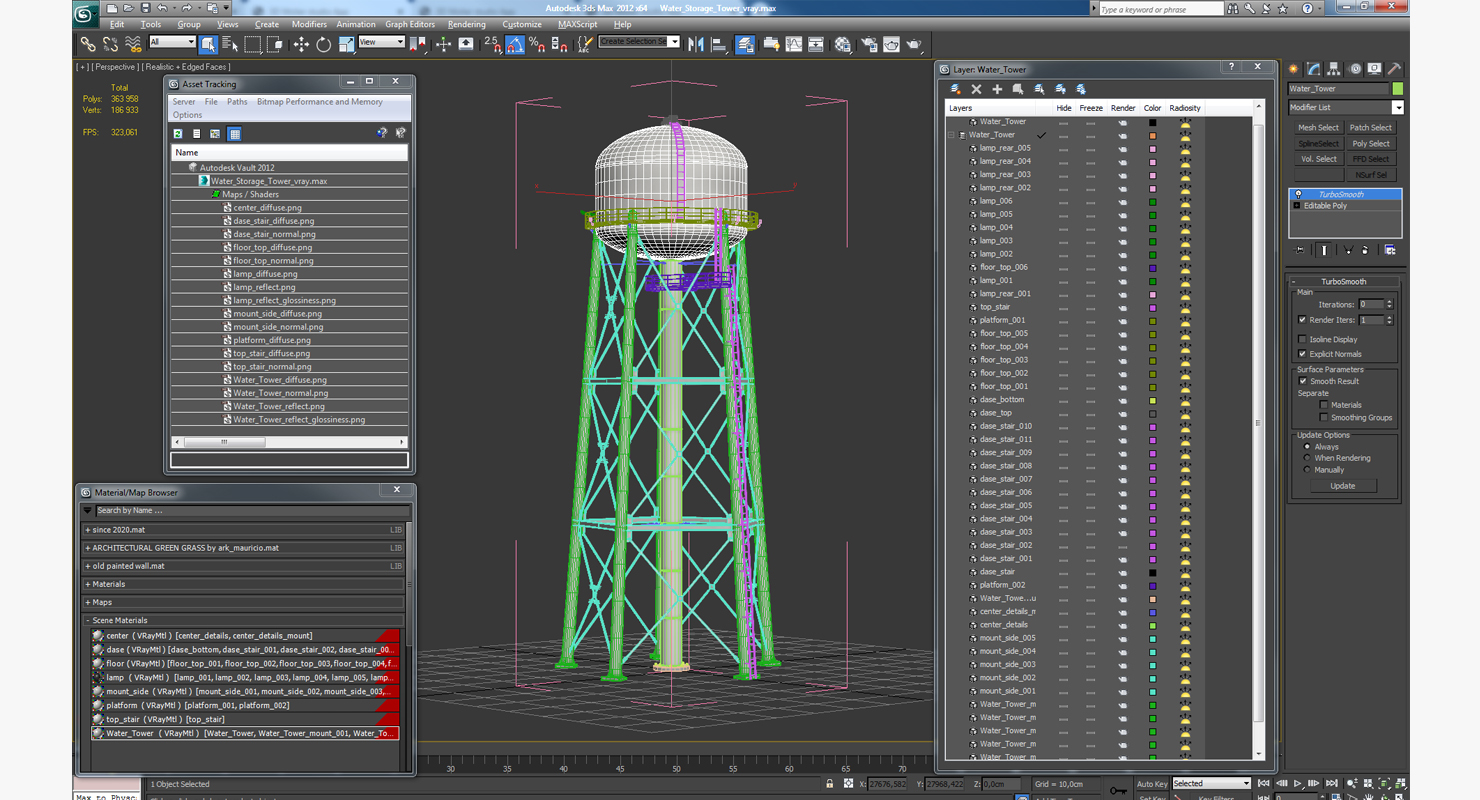Click Add Selected Objects plus icon

pos(997,89)
